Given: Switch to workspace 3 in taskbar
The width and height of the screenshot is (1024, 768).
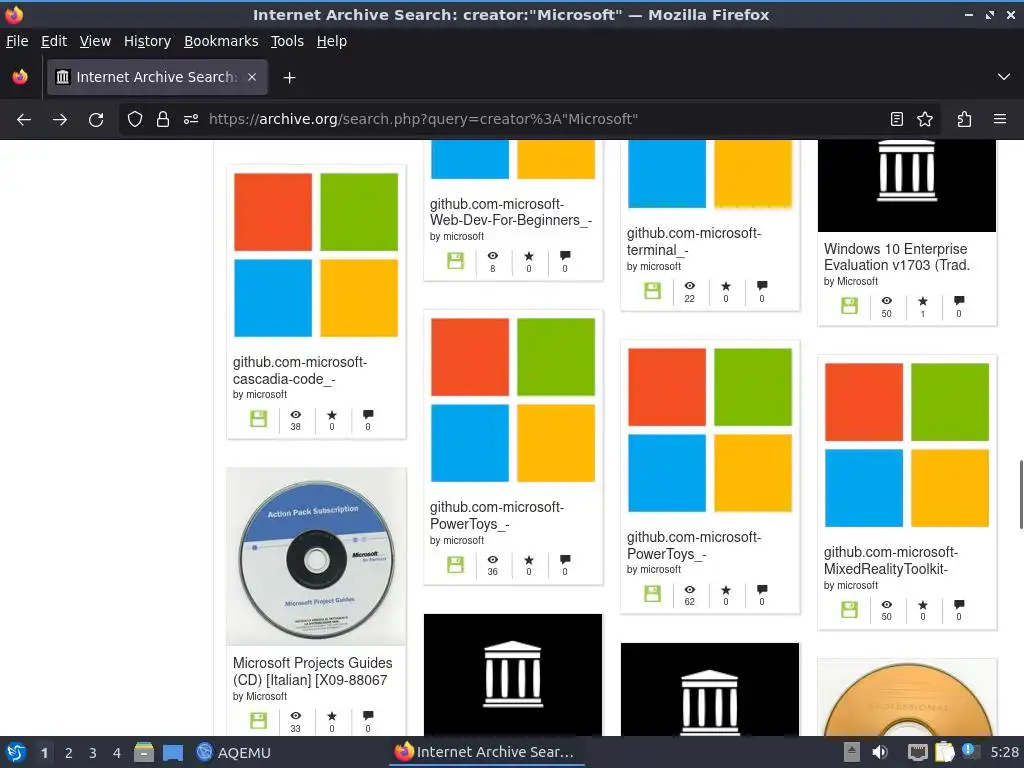Looking at the screenshot, I should click(x=93, y=753).
